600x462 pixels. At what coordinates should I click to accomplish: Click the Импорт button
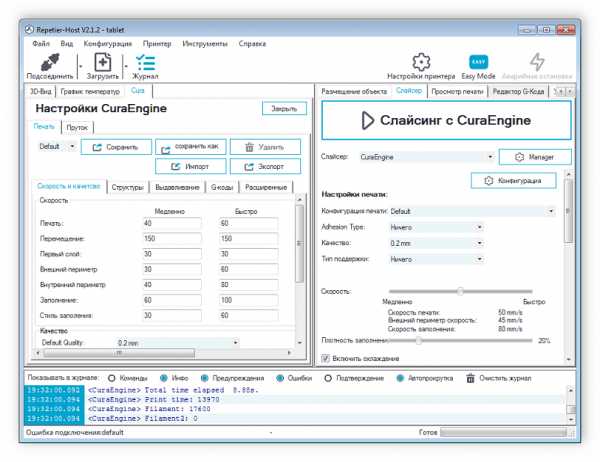point(191,167)
